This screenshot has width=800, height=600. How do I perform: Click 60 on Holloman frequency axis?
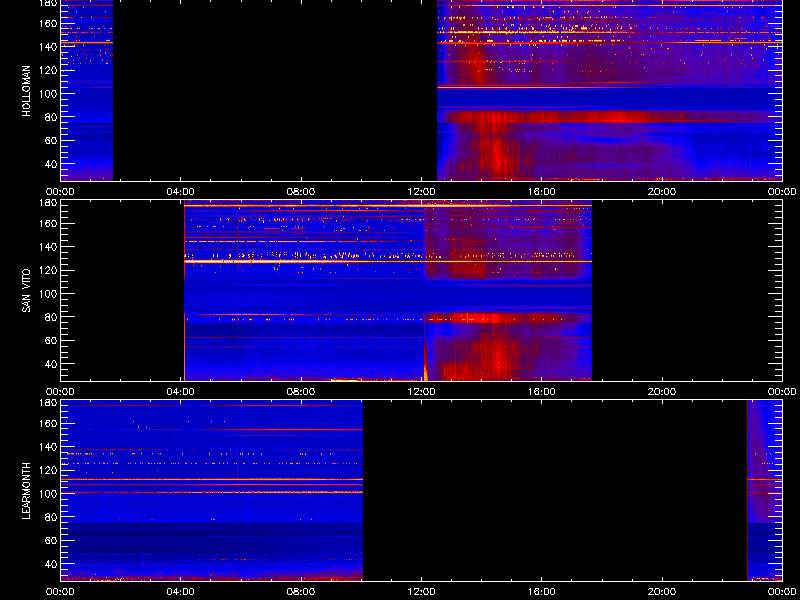50,141
